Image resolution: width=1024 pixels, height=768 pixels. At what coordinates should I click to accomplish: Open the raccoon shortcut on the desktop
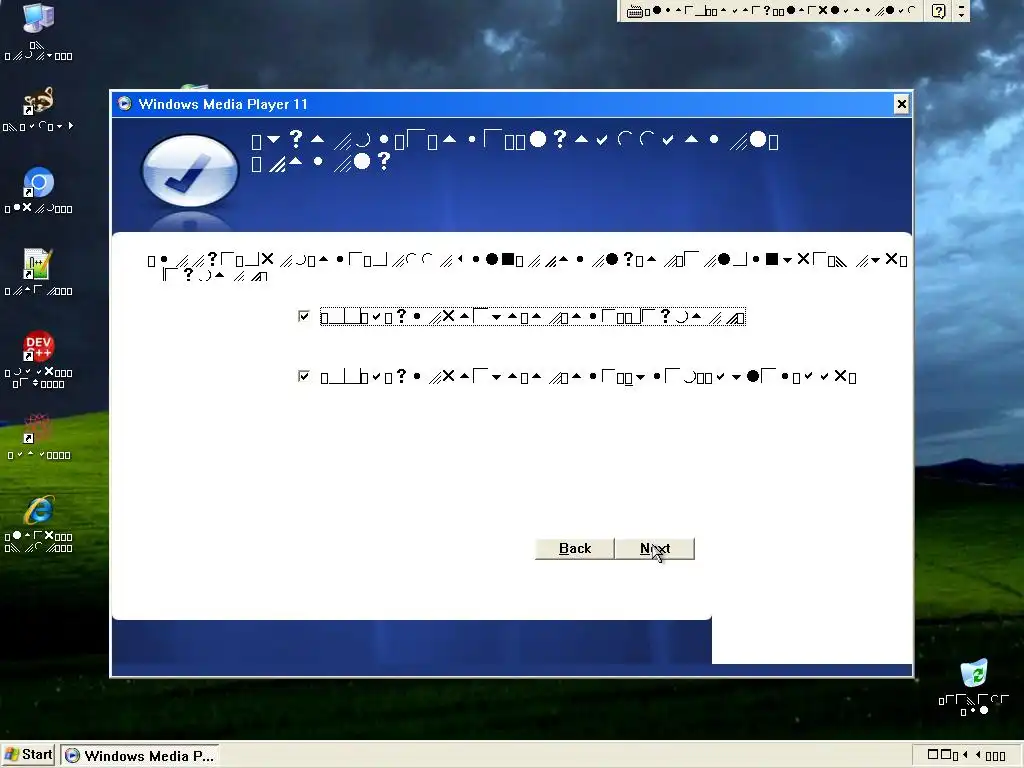39,101
